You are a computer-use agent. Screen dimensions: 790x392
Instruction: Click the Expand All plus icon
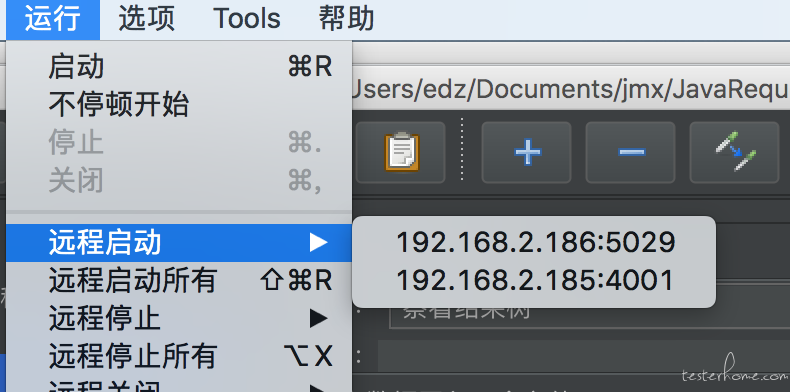(x=527, y=152)
